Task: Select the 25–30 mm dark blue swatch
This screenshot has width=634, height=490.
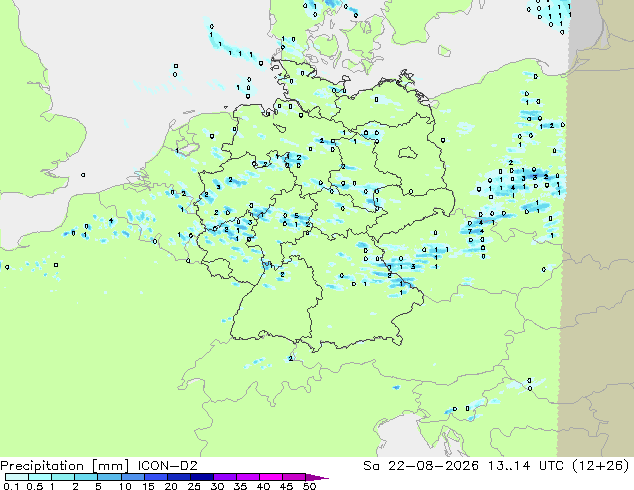Action: point(201,477)
